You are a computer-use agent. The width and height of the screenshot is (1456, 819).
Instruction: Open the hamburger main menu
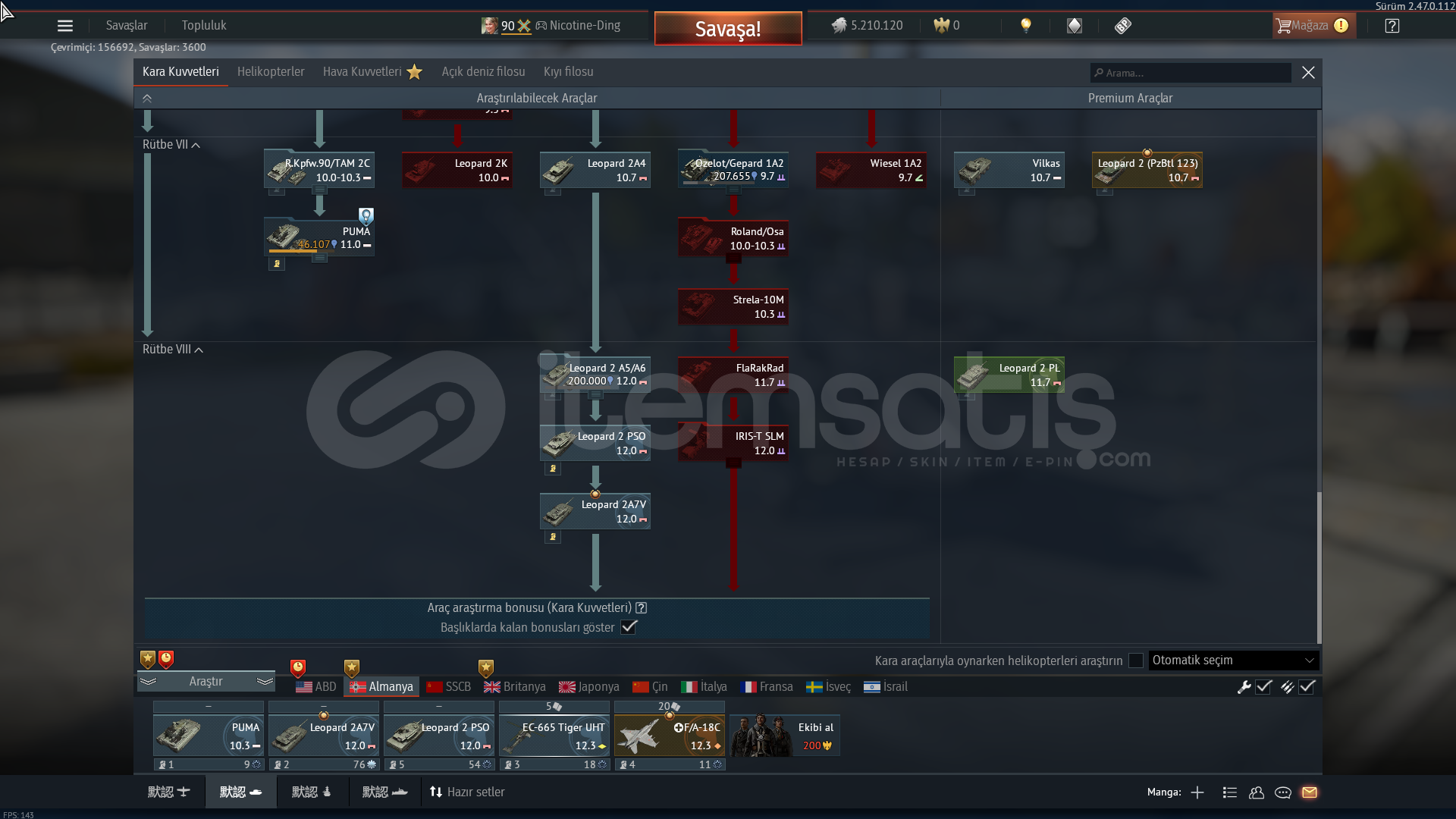click(65, 26)
